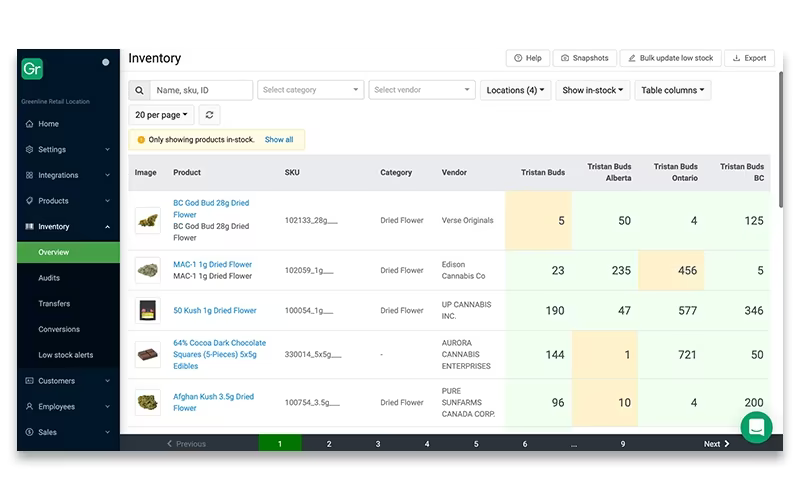Screen dimensions: 800x500
Task: Click the Home house icon
Action: point(29,123)
